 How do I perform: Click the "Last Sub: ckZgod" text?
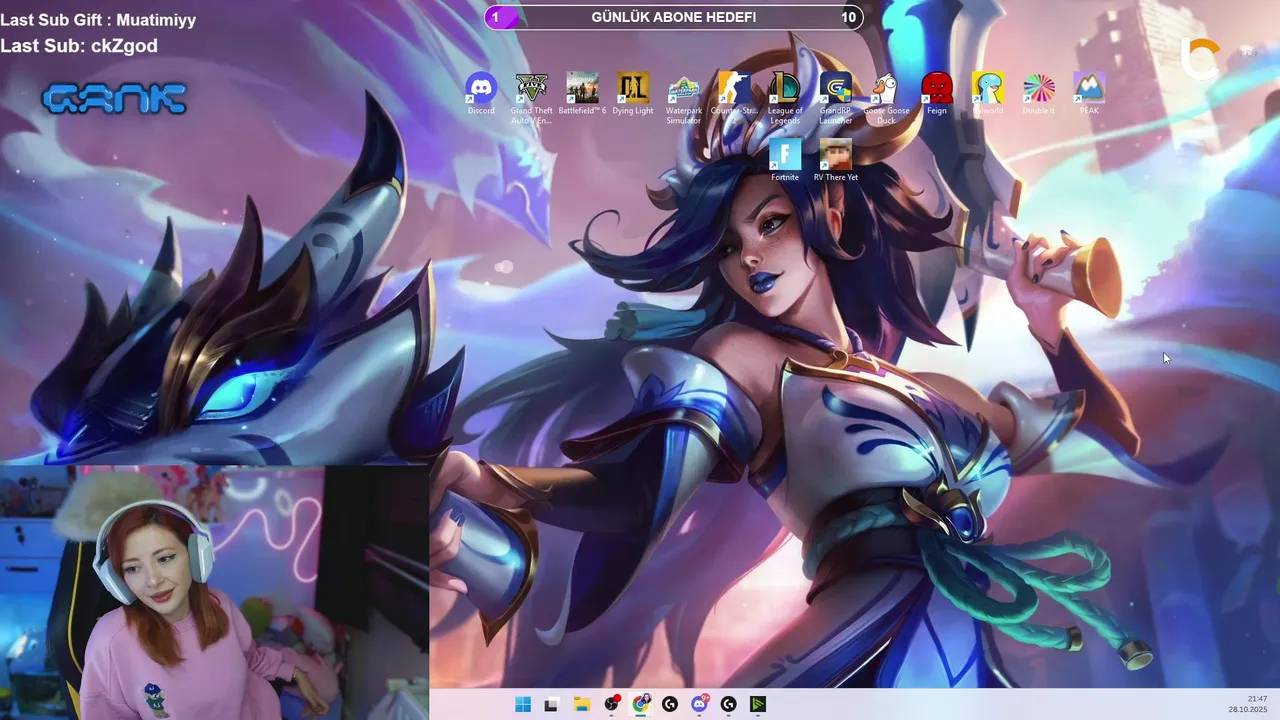click(x=79, y=46)
